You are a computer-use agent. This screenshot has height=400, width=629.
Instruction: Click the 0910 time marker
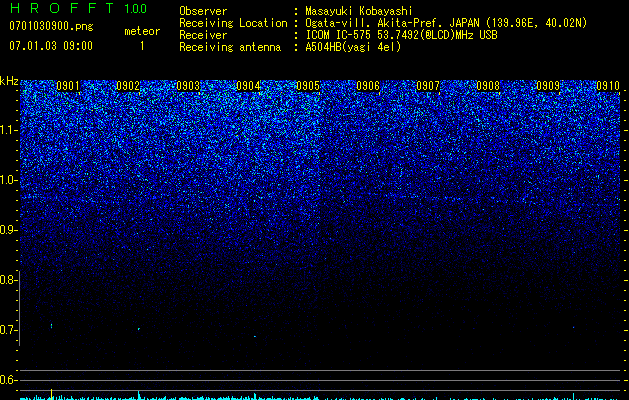tap(608, 86)
